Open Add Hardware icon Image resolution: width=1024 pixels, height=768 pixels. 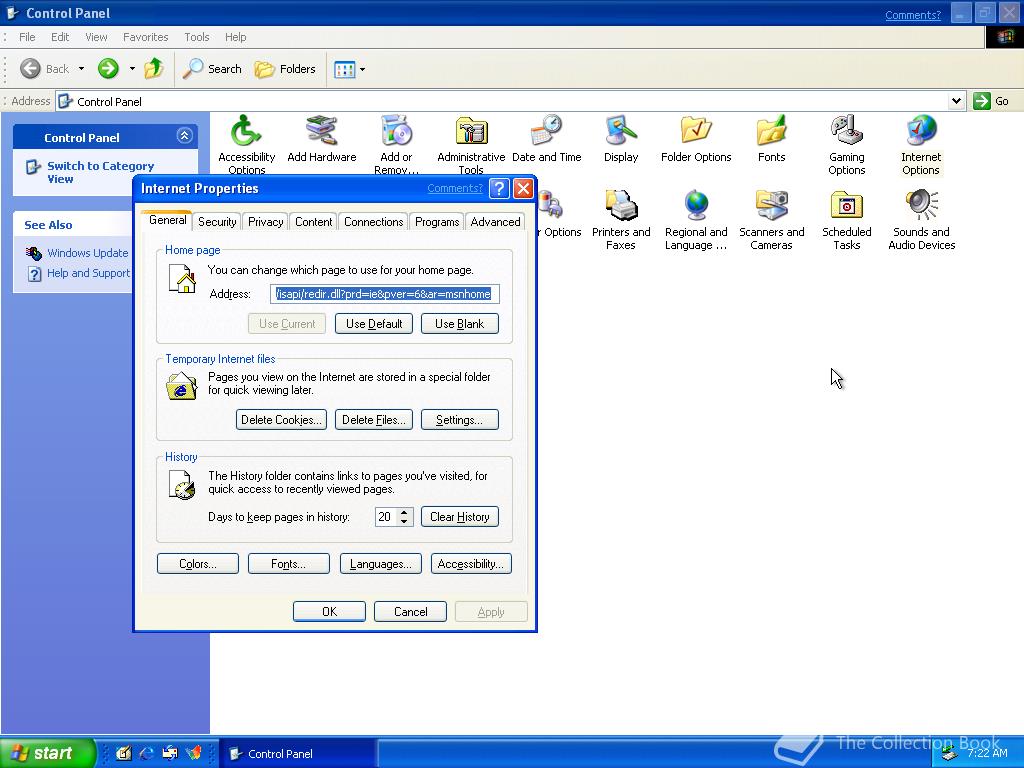click(321, 138)
